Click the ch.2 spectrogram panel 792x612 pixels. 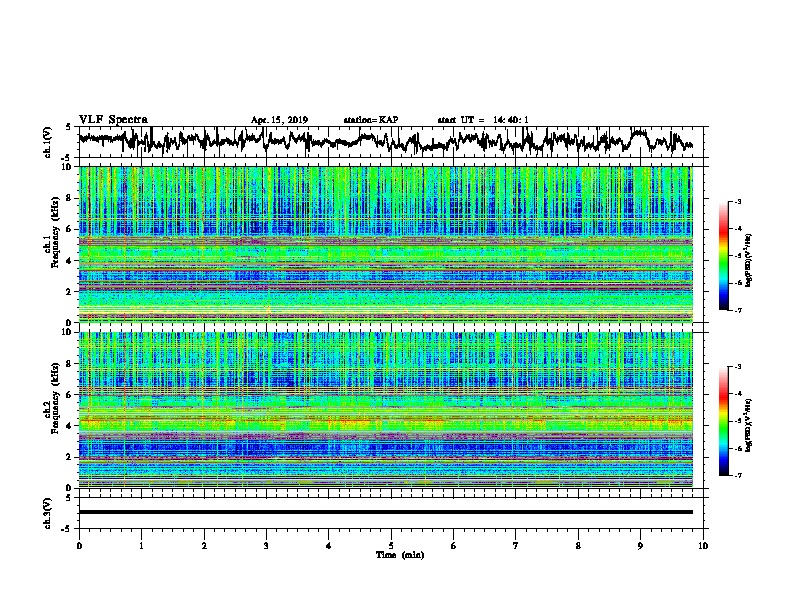pyautogui.click(x=386, y=410)
